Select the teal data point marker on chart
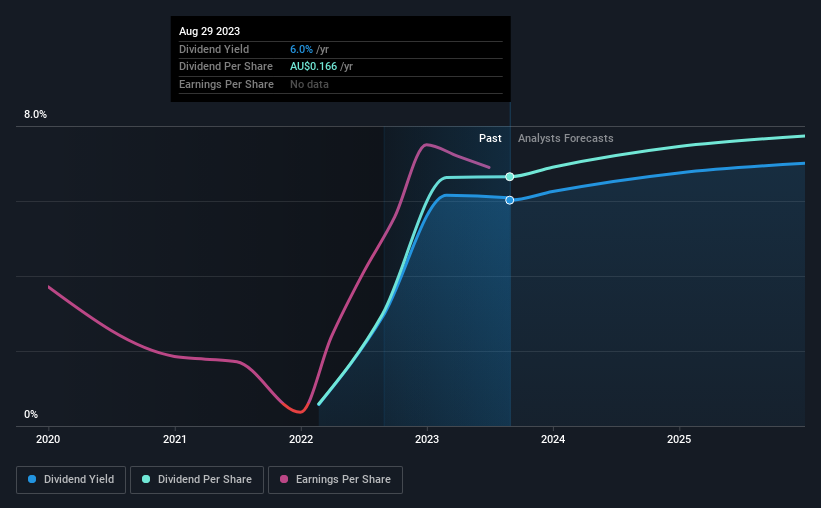 point(509,177)
